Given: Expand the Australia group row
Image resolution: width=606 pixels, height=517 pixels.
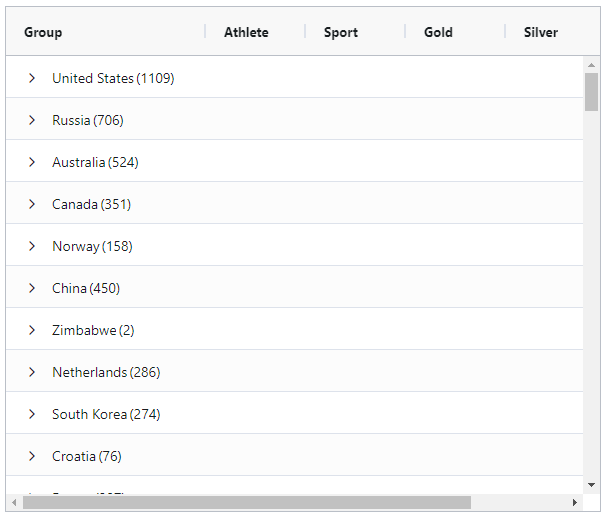Looking at the screenshot, I should (x=32, y=162).
